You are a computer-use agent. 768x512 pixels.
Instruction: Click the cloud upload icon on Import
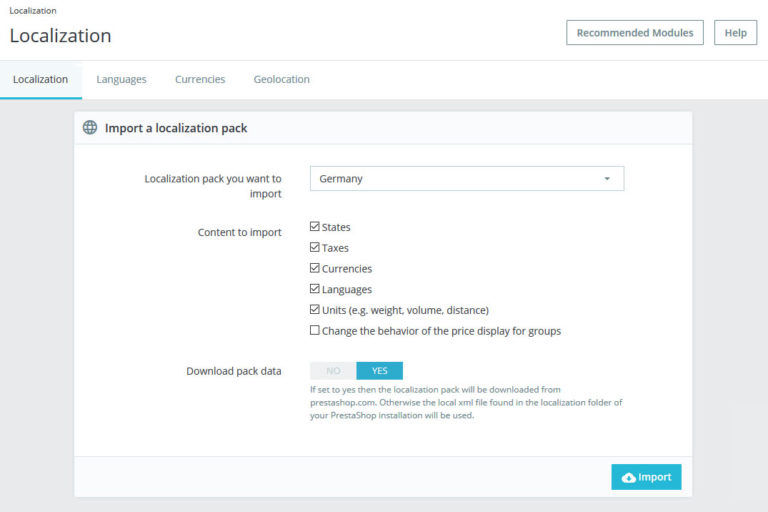pos(628,478)
